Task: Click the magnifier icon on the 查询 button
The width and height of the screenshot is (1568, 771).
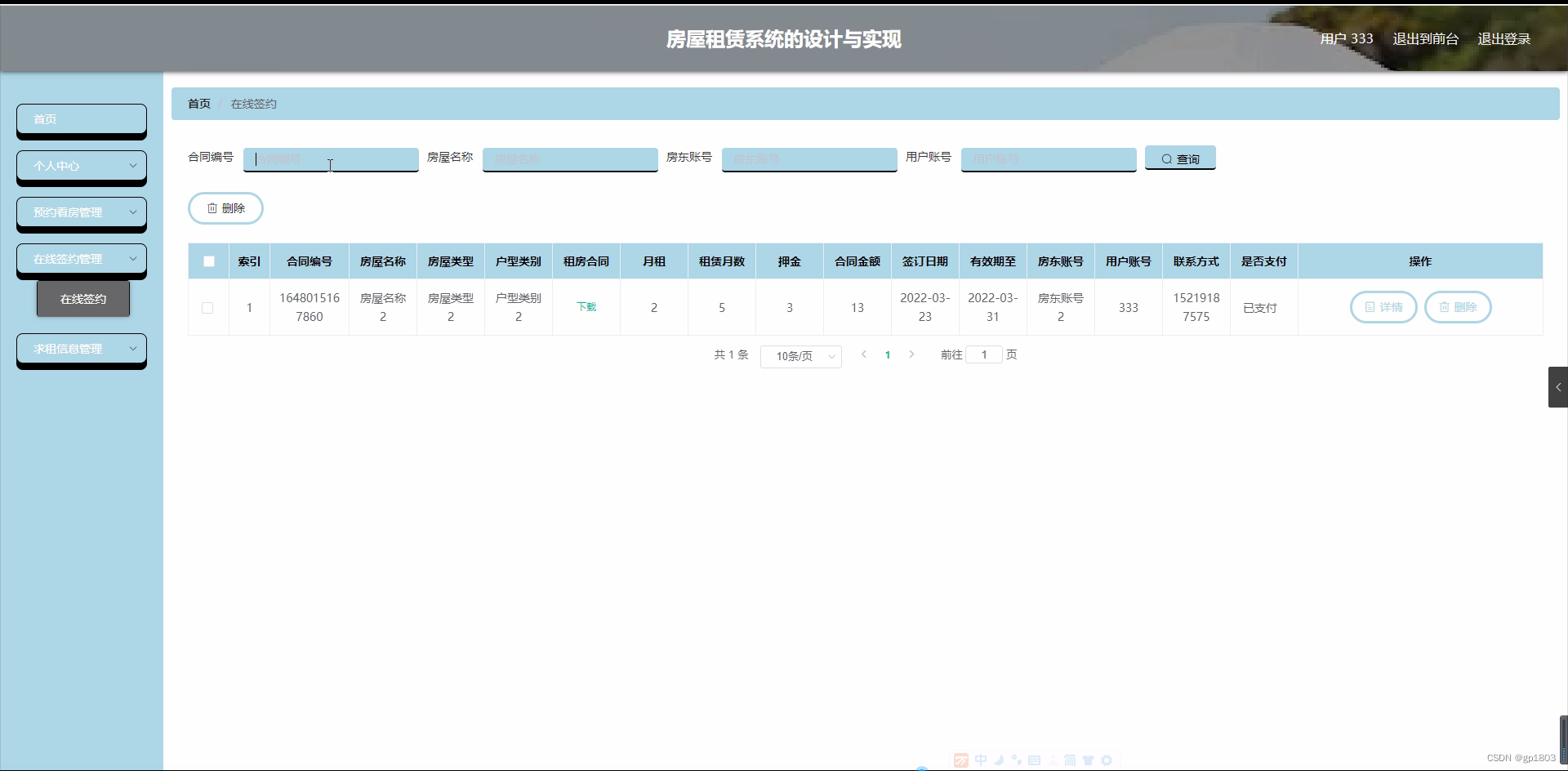Action: (1168, 158)
